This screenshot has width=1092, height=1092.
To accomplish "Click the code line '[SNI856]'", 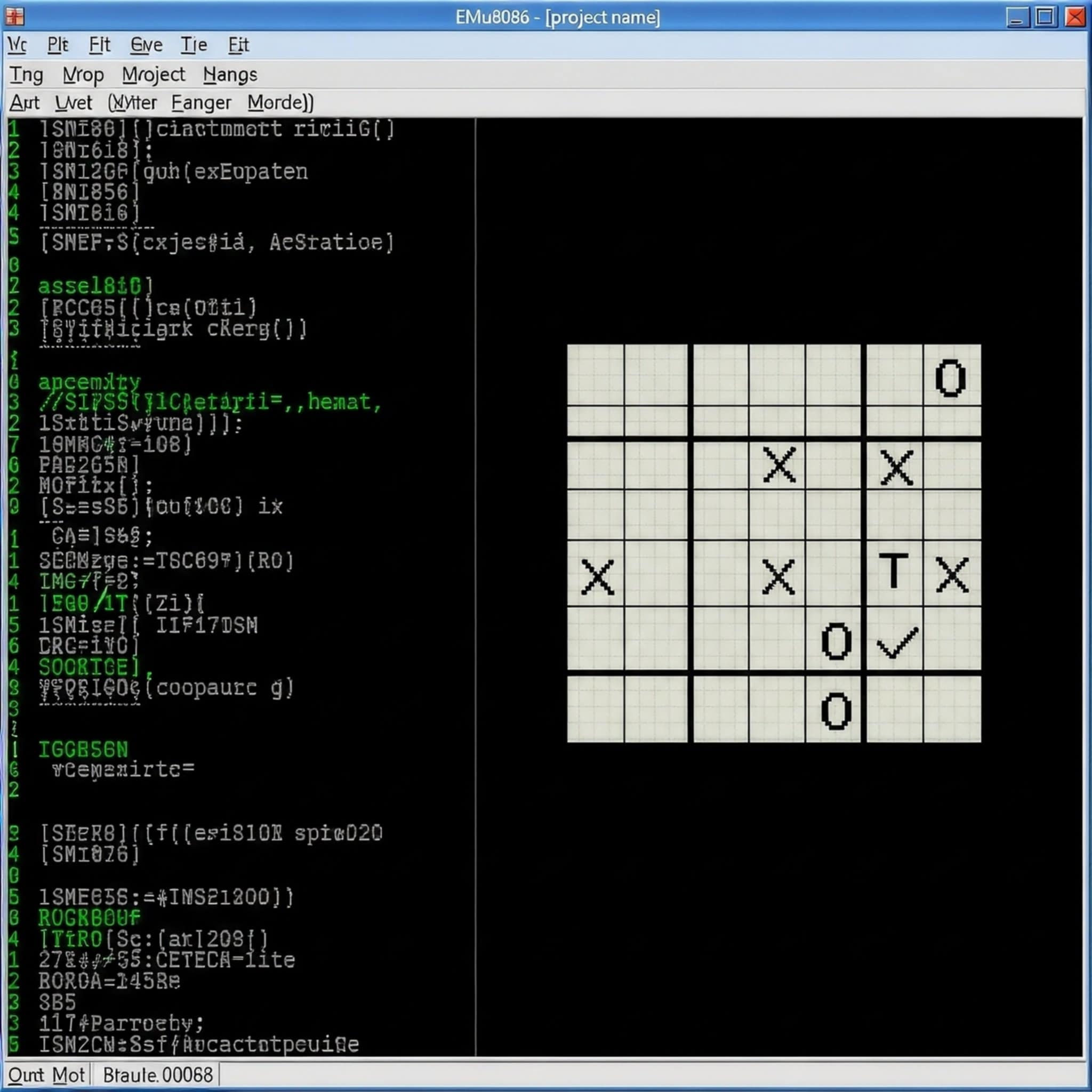I will [89, 192].
